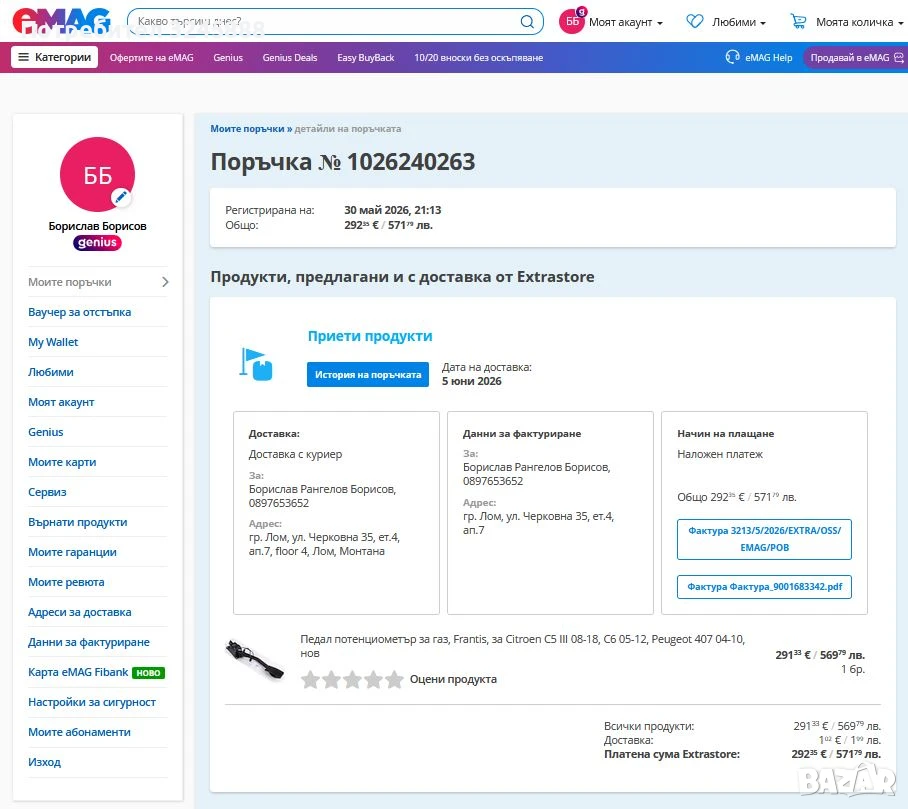The width and height of the screenshot is (908, 809).
Task: Click the genius badge under username
Action: coord(97,243)
